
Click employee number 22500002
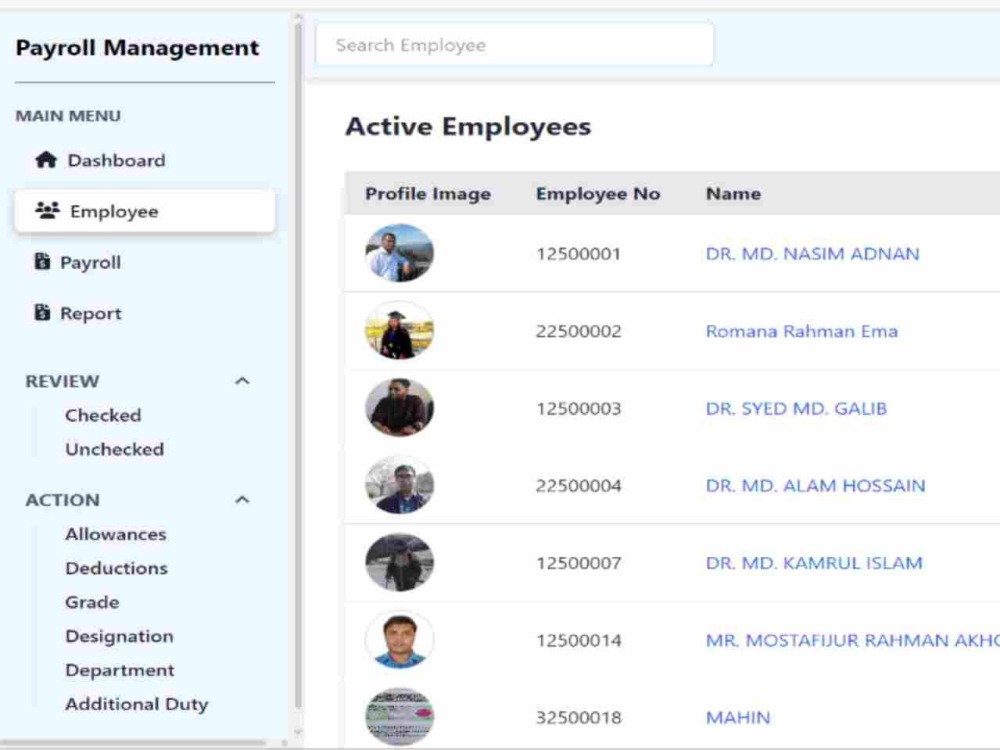coord(578,331)
